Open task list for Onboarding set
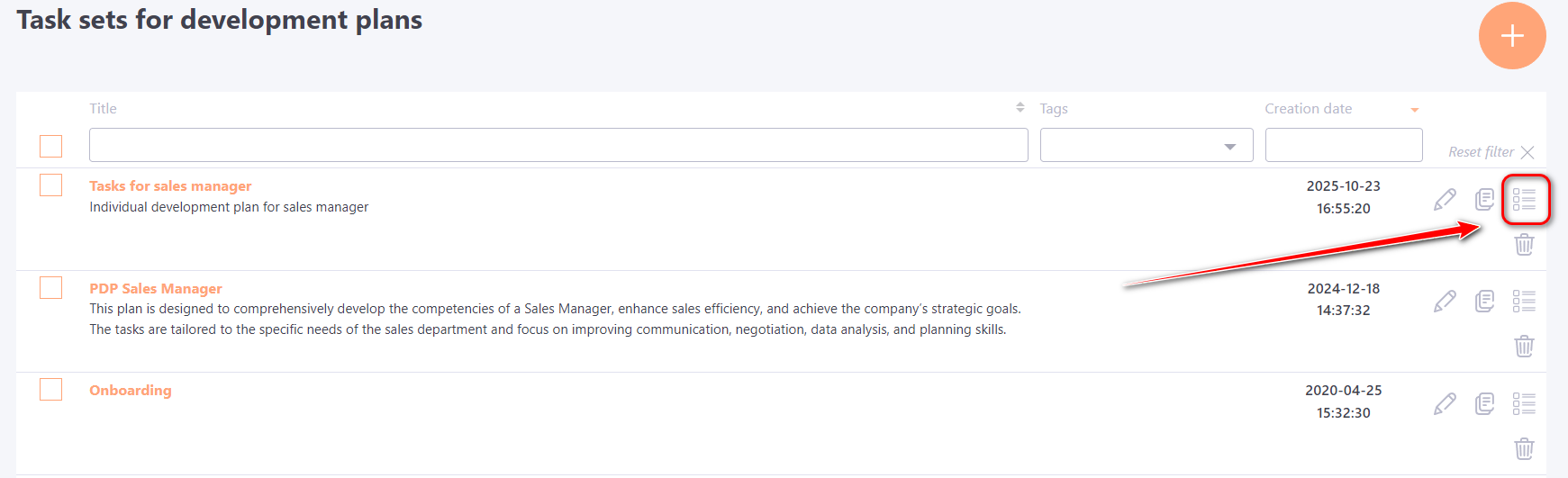Image resolution: width=1568 pixels, height=478 pixels. pos(1524,403)
